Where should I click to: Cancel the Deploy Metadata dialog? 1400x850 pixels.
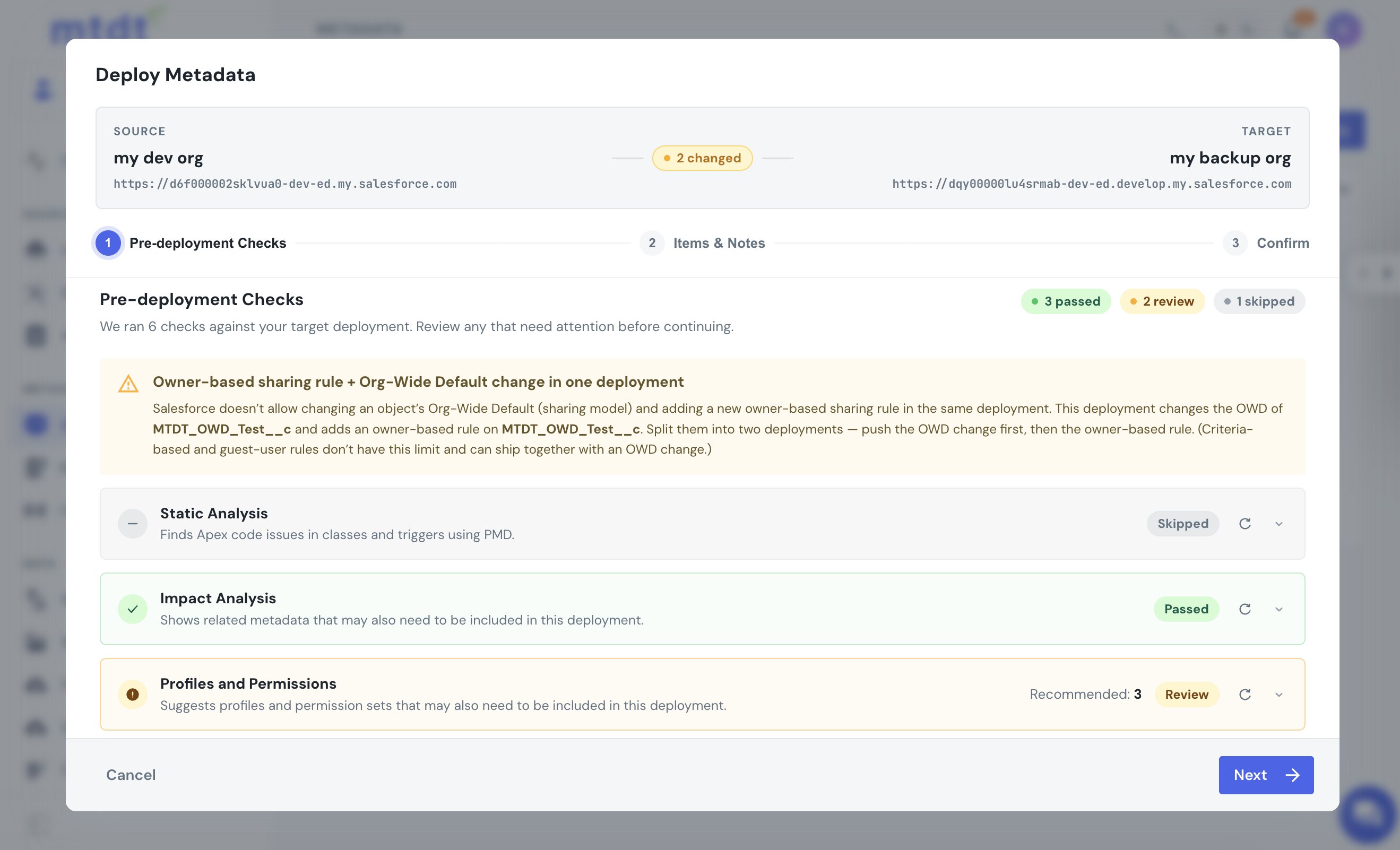[131, 775]
